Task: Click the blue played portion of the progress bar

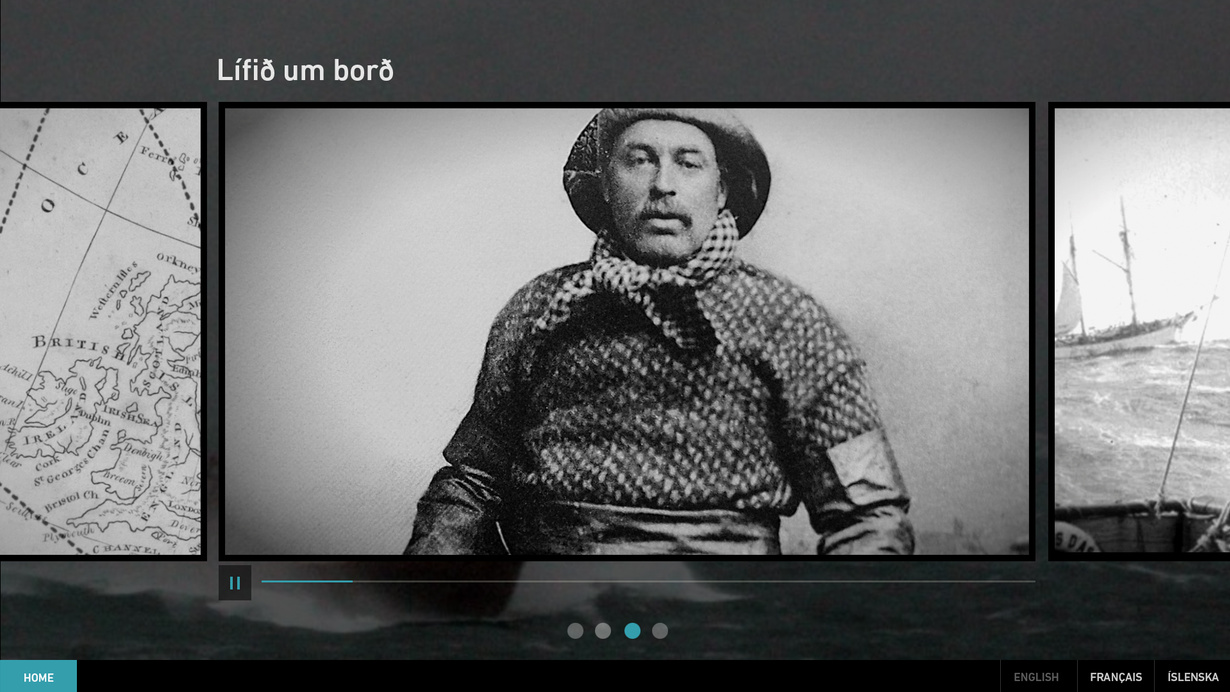Action: point(306,581)
